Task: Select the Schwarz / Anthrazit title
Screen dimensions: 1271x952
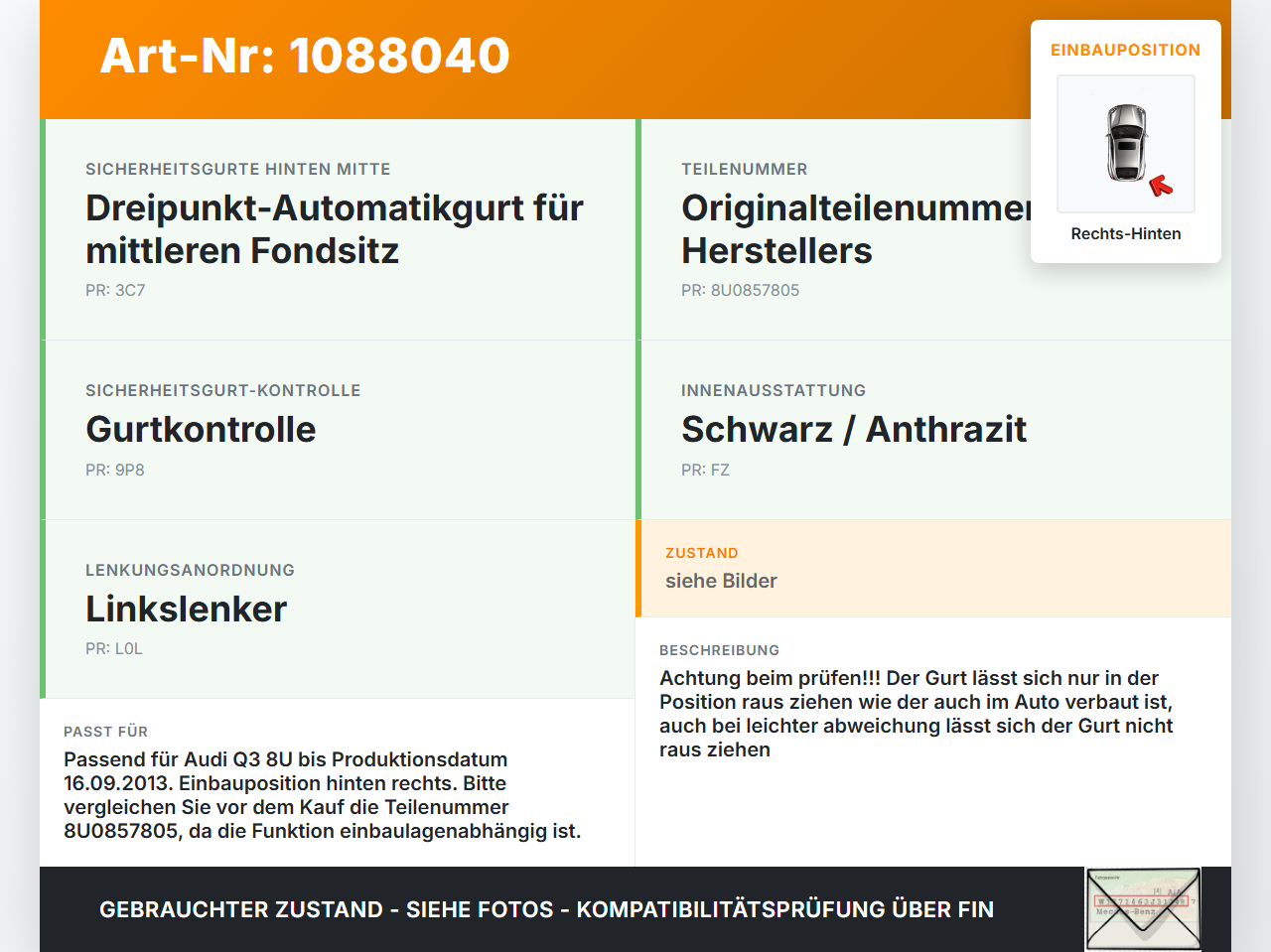Action: (x=854, y=430)
